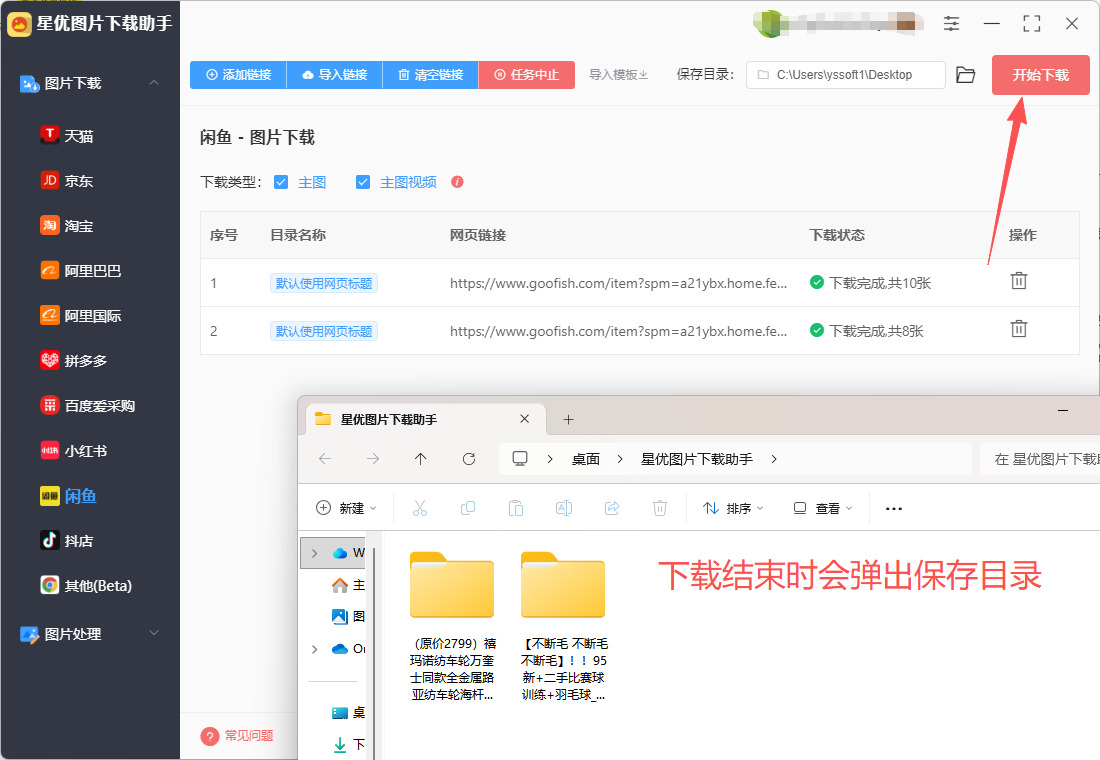Click the 添加链接 button
This screenshot has height=760, width=1100.
coord(238,75)
